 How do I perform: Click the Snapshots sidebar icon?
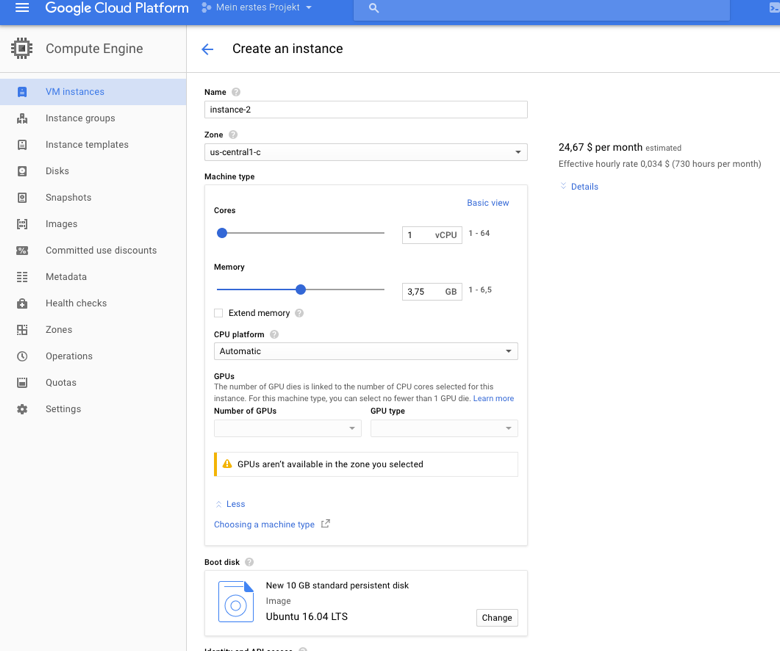point(22,197)
